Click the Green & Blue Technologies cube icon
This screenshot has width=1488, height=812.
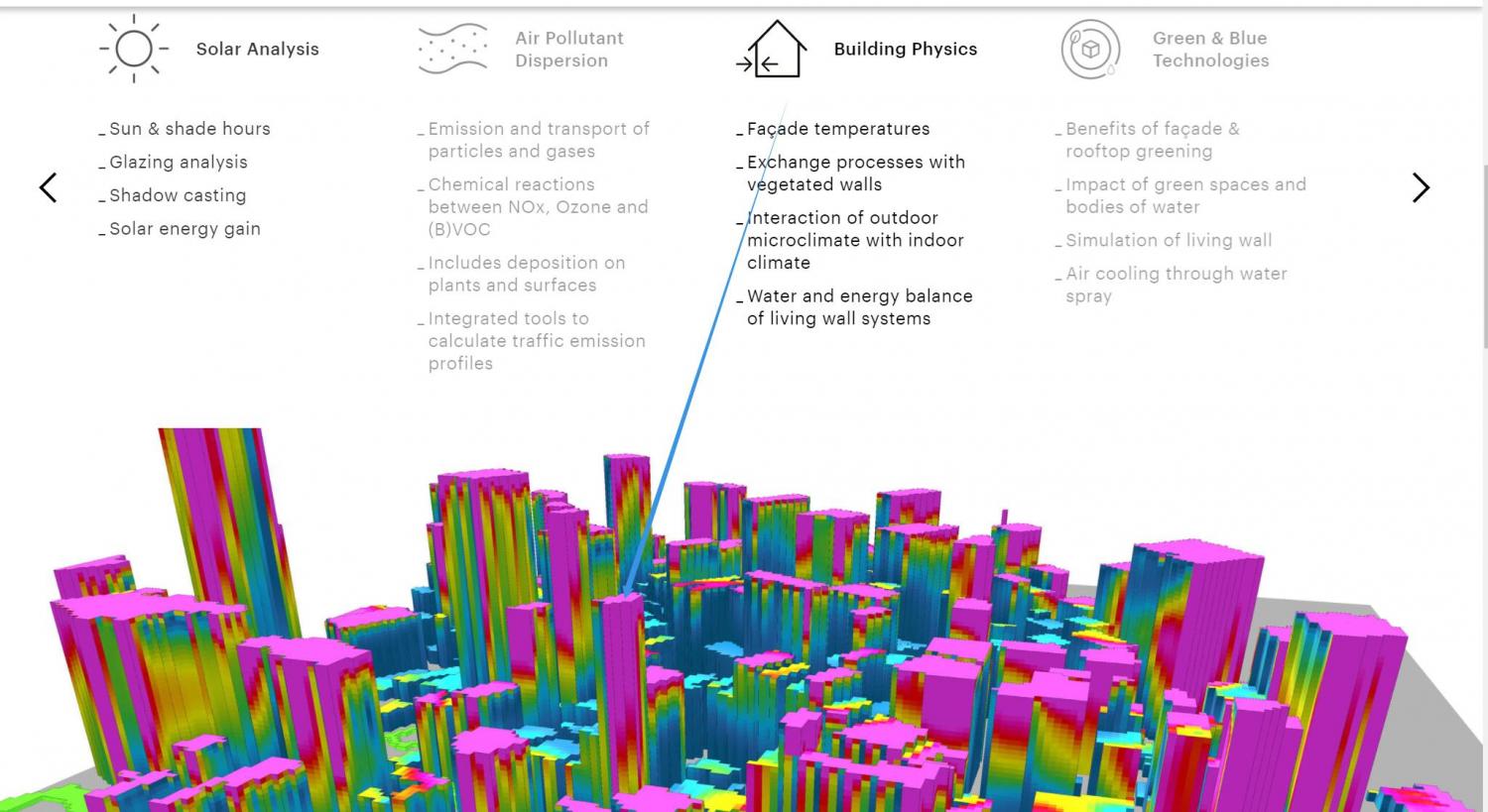point(1090,50)
